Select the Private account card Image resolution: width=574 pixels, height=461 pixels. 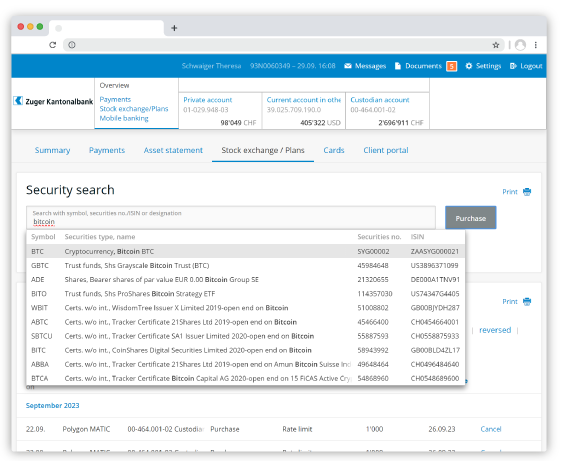[220, 111]
